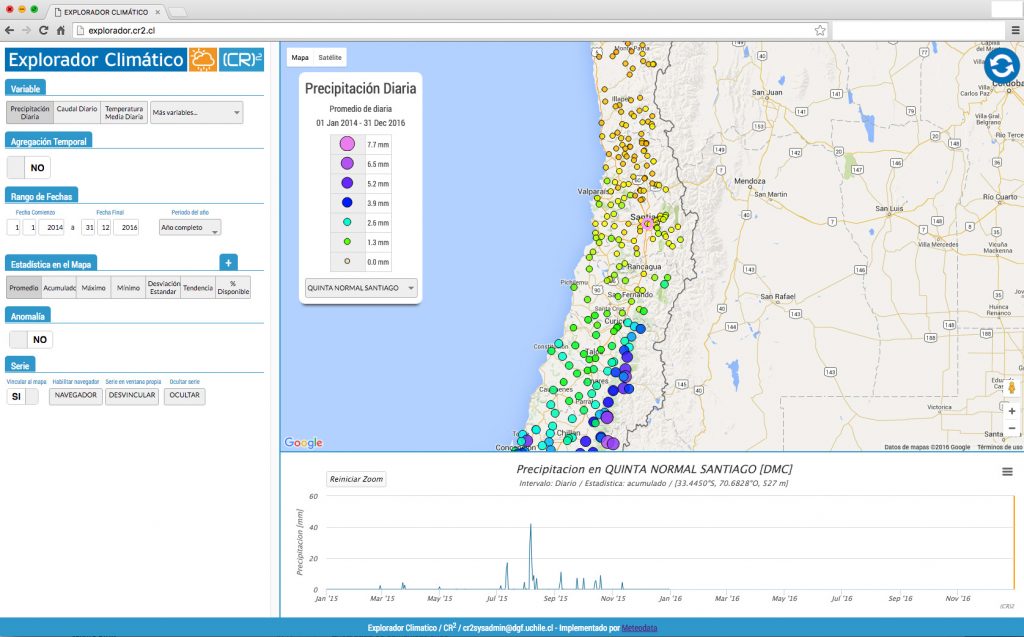Select the Caudal Diario variable tab
The height and width of the screenshot is (637, 1024).
pyautogui.click(x=77, y=112)
